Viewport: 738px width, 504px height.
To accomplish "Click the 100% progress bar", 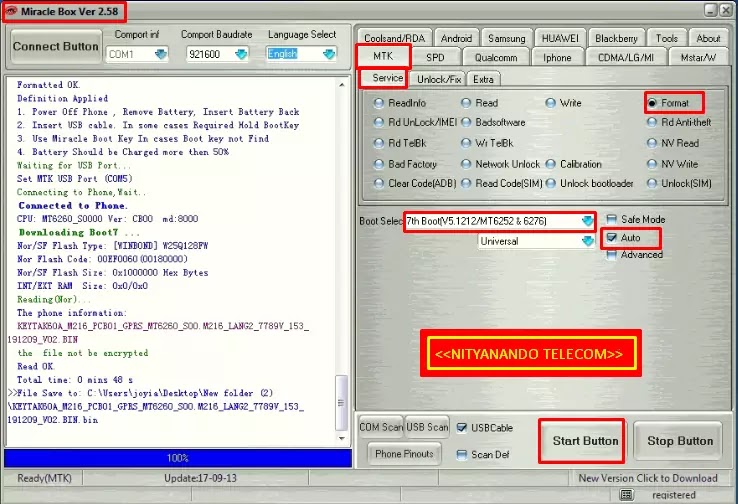I will [178, 458].
